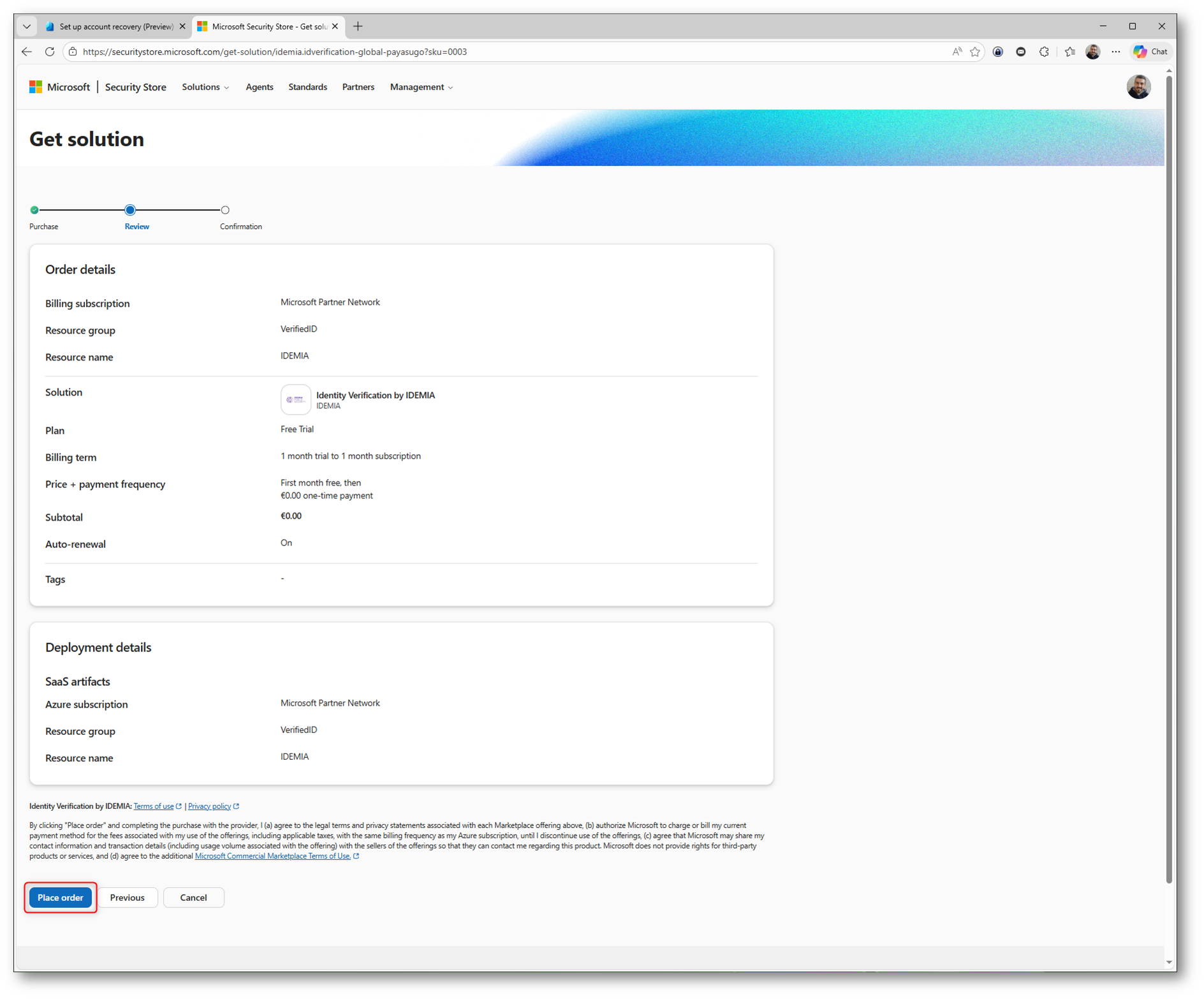This screenshot has width=1204, height=999.
Task: Open a new browser tab
Action: pos(358,26)
